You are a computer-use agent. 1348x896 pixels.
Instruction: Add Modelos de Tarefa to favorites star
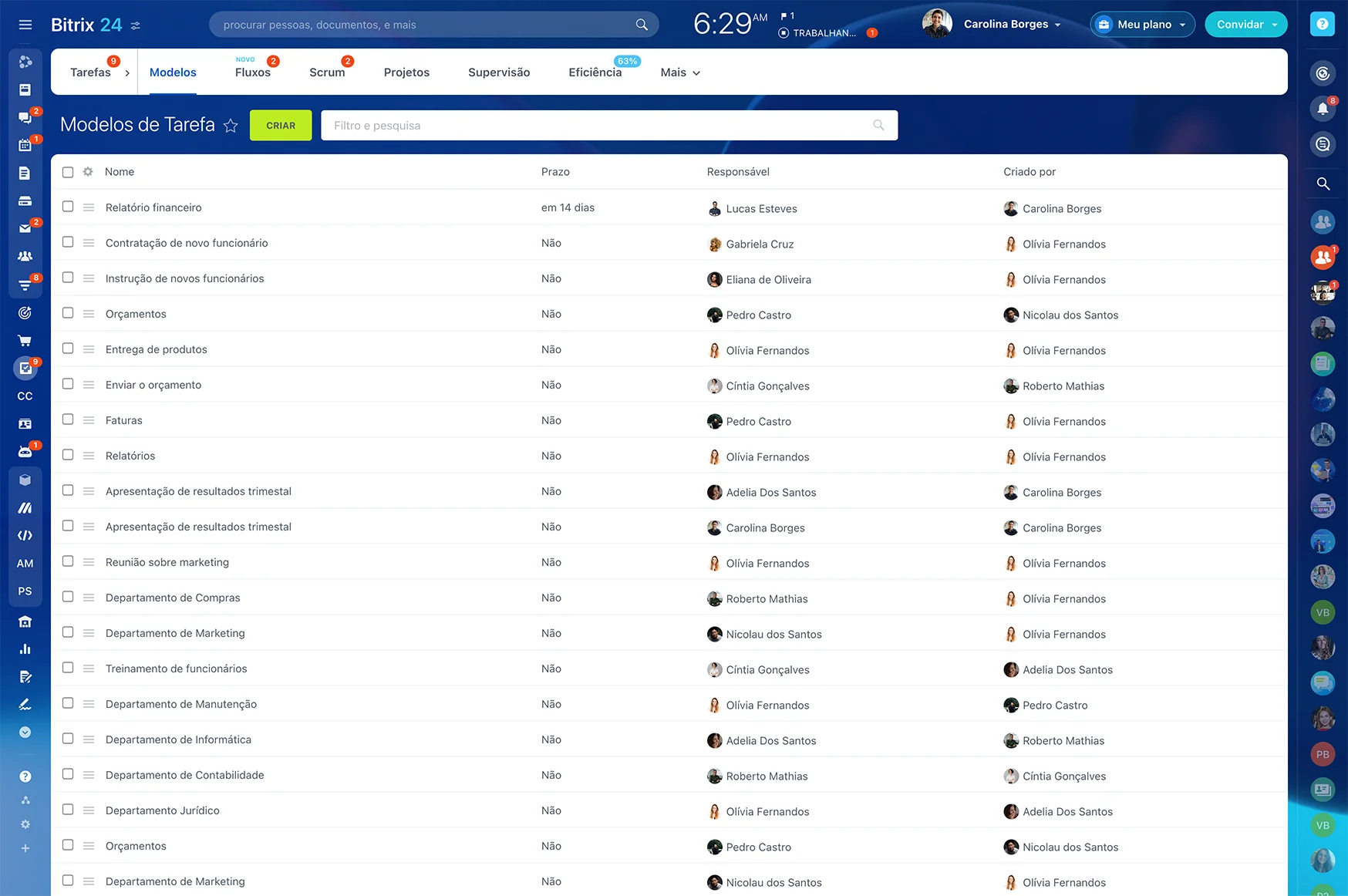[x=231, y=126]
